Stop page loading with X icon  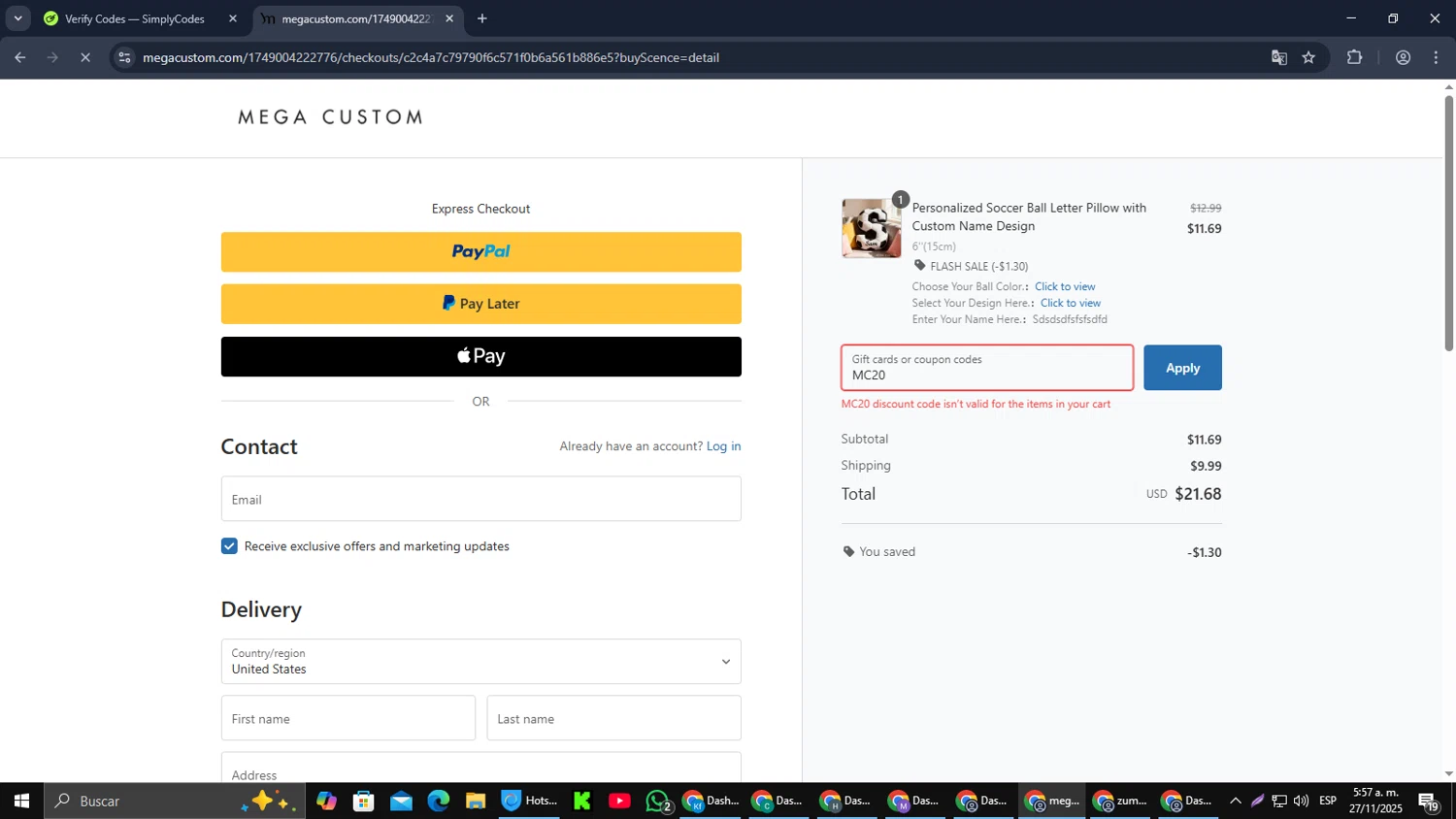[85, 57]
